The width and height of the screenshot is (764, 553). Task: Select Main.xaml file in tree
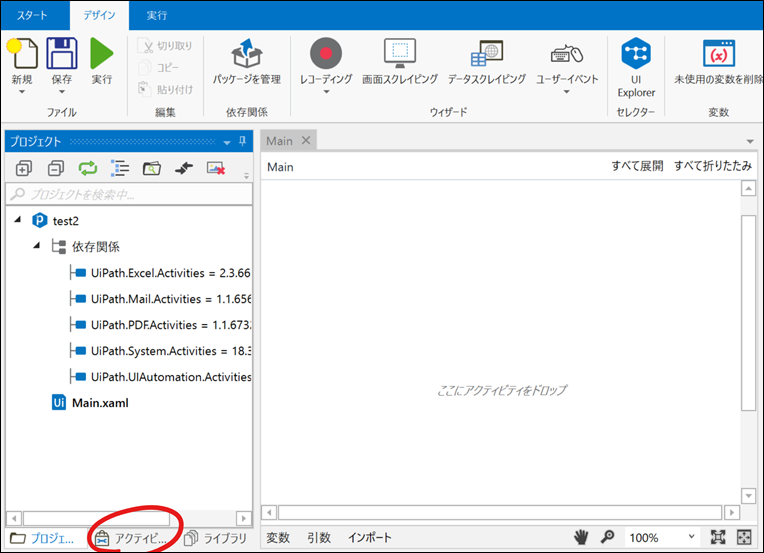point(91,403)
